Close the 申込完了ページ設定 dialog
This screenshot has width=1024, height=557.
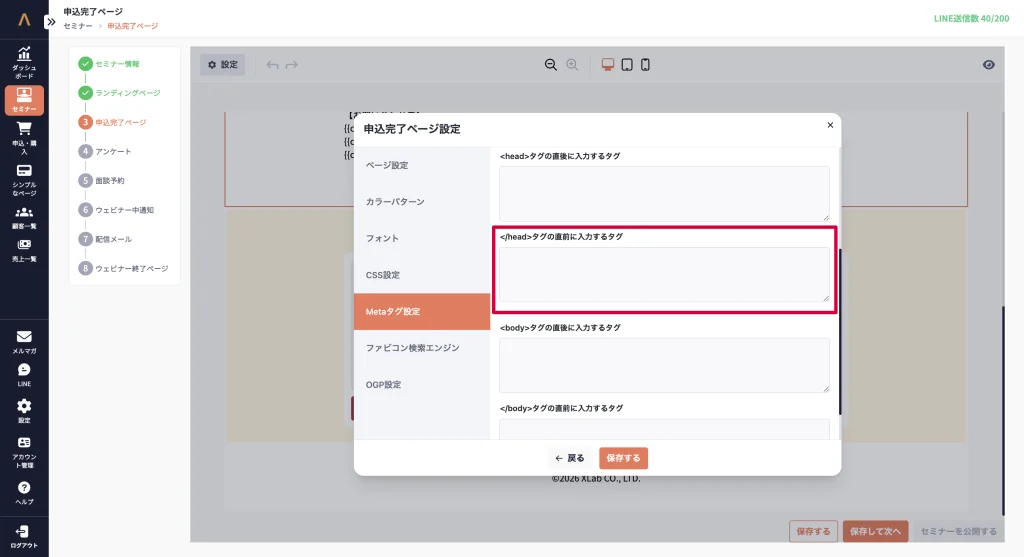click(829, 126)
